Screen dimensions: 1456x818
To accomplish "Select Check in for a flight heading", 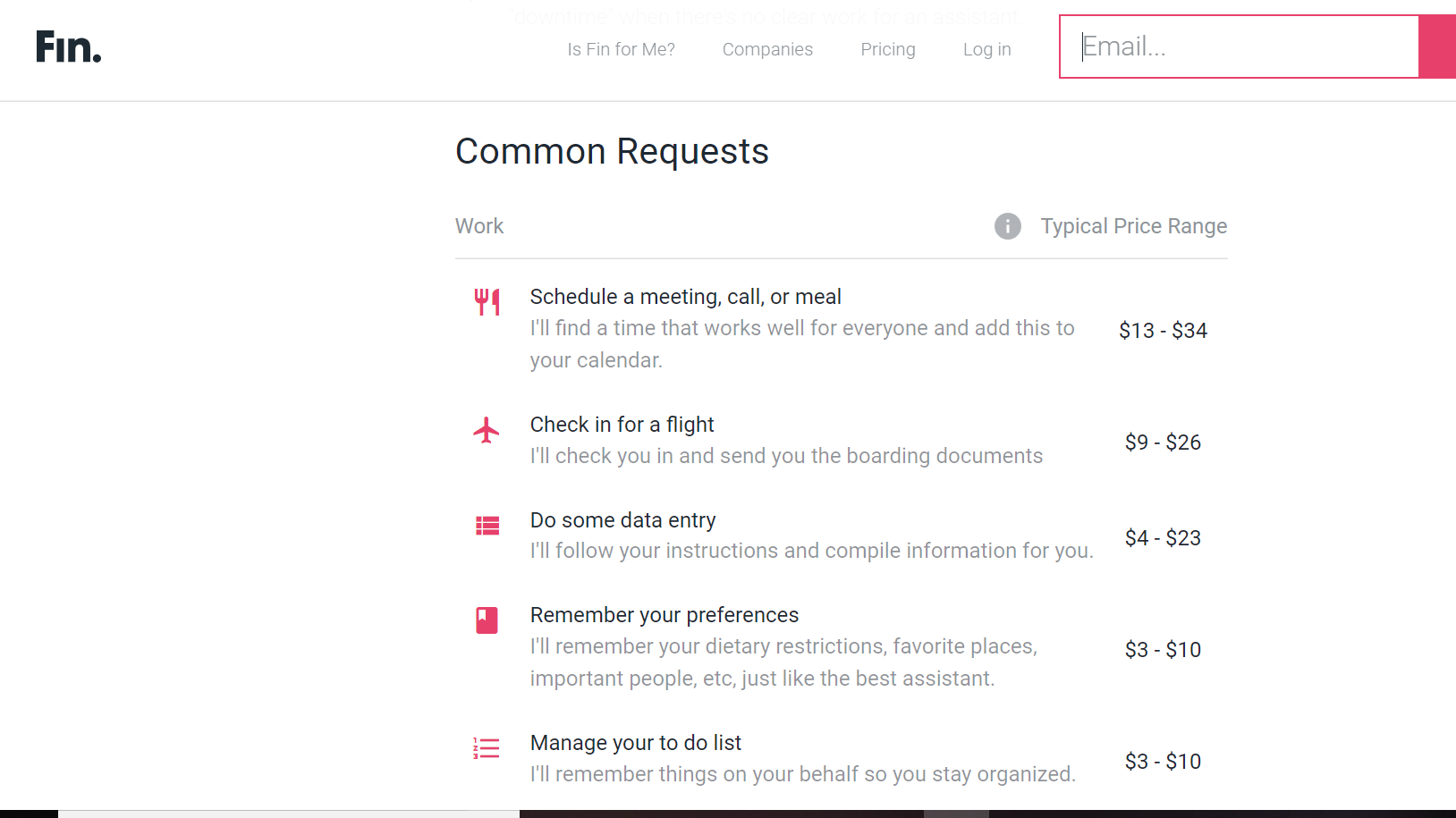I will point(622,425).
